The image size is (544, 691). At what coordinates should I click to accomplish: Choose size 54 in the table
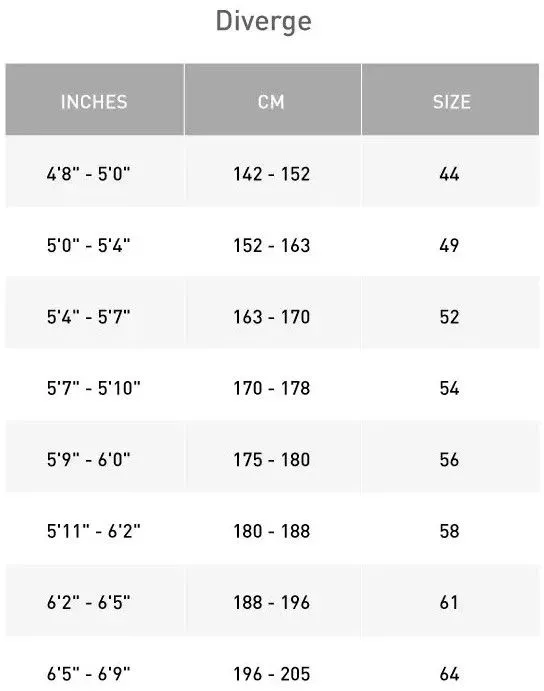(x=449, y=388)
